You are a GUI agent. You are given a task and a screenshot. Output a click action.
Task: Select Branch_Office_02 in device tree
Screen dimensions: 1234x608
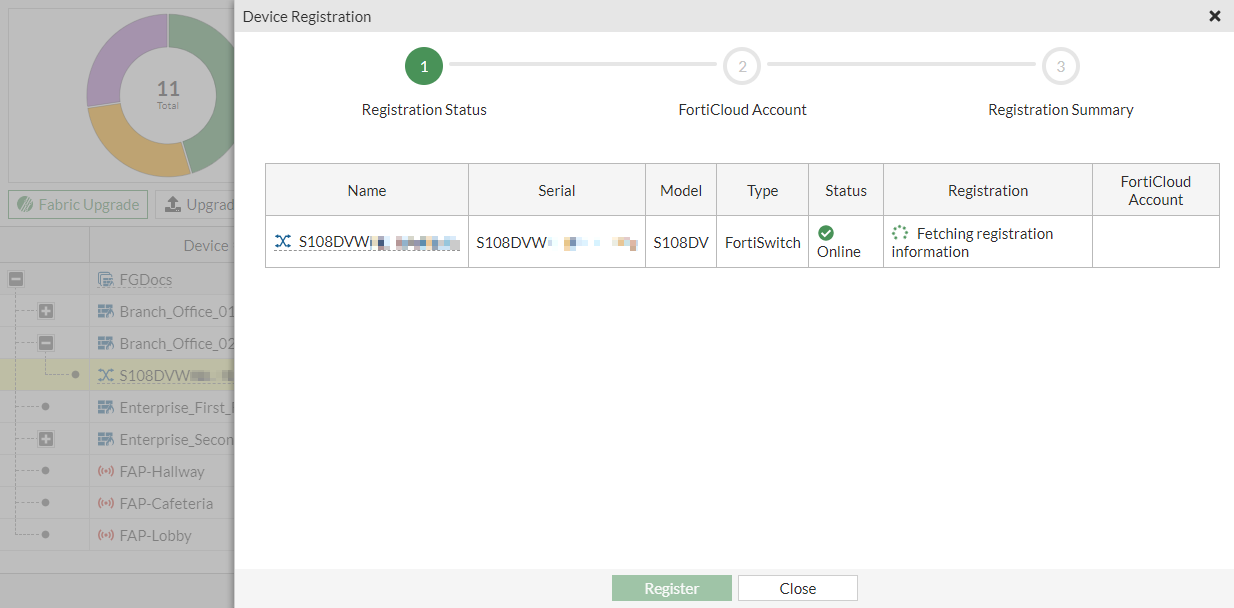117,343
